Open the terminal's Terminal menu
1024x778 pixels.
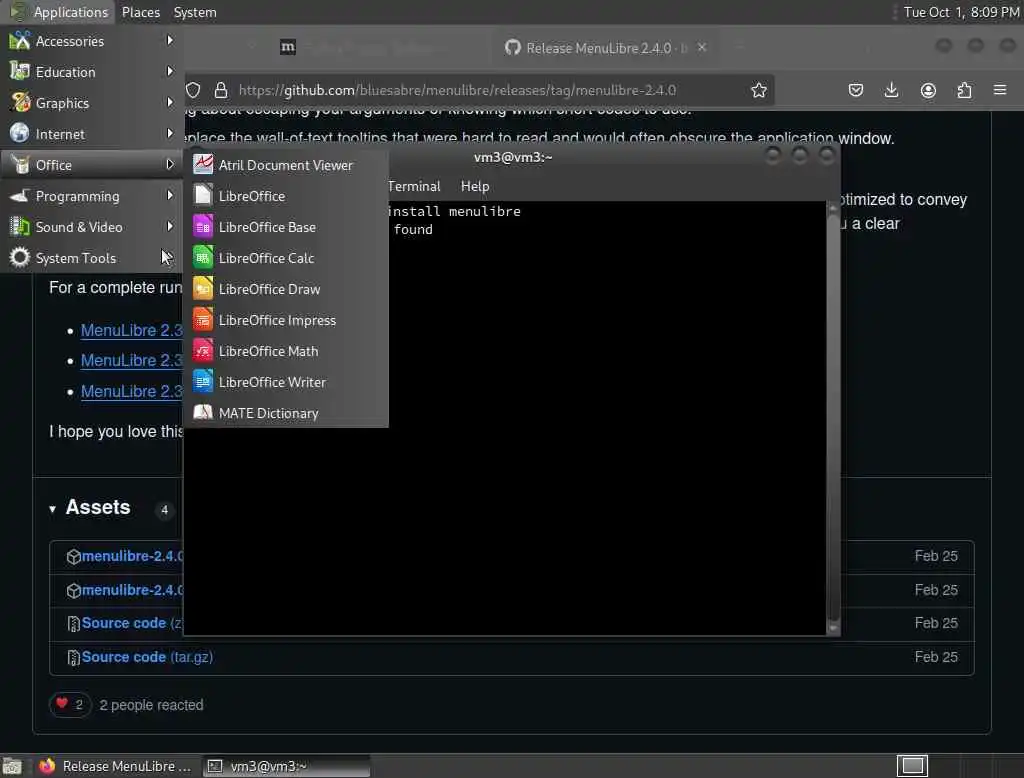click(x=414, y=186)
